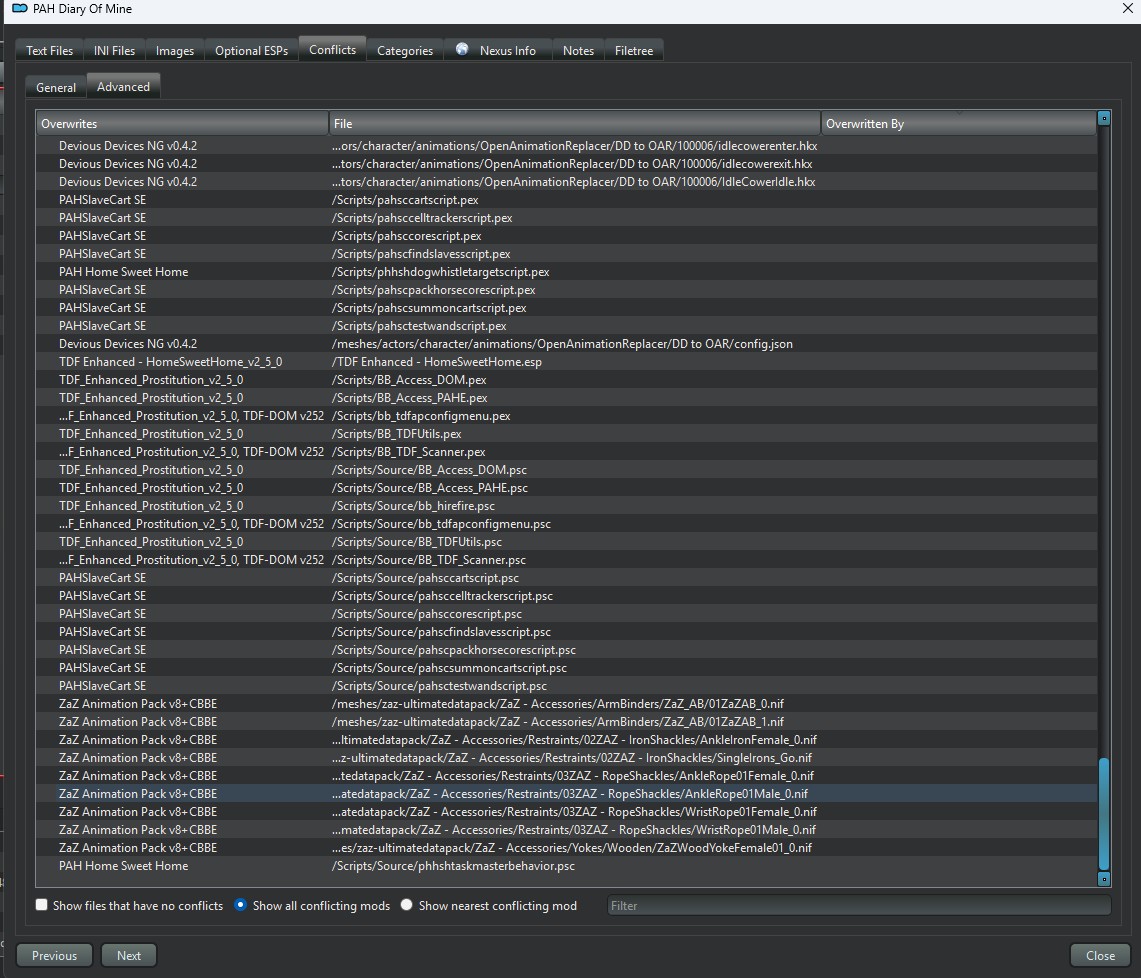Select /Scripts/BB_TDF_Scanner.pex row
The image size is (1141, 978).
pos(567,452)
